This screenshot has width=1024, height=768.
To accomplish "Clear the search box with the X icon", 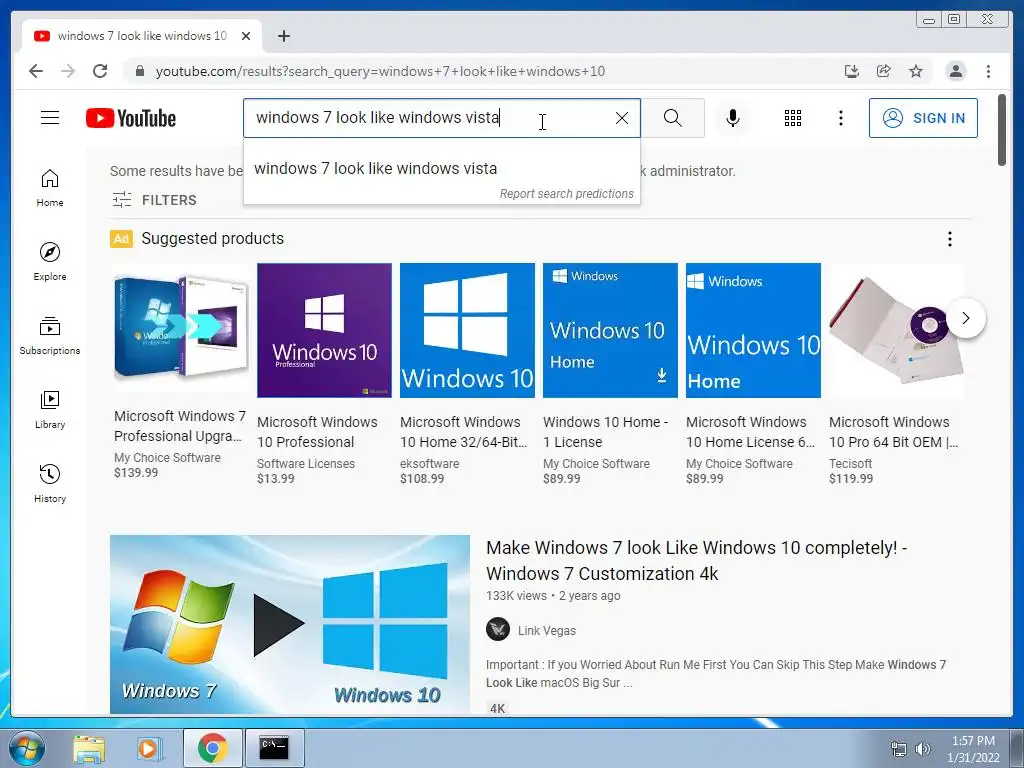I will pos(622,118).
